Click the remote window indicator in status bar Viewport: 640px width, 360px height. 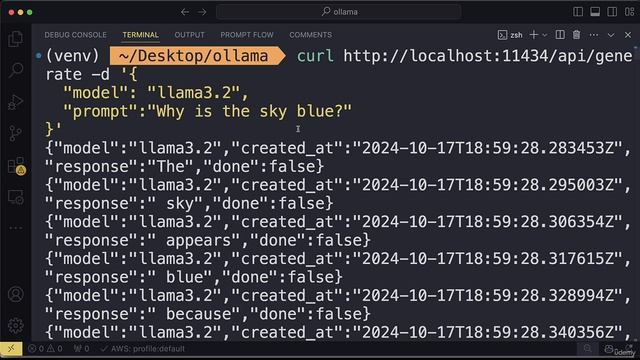pyautogui.click(x=11, y=349)
